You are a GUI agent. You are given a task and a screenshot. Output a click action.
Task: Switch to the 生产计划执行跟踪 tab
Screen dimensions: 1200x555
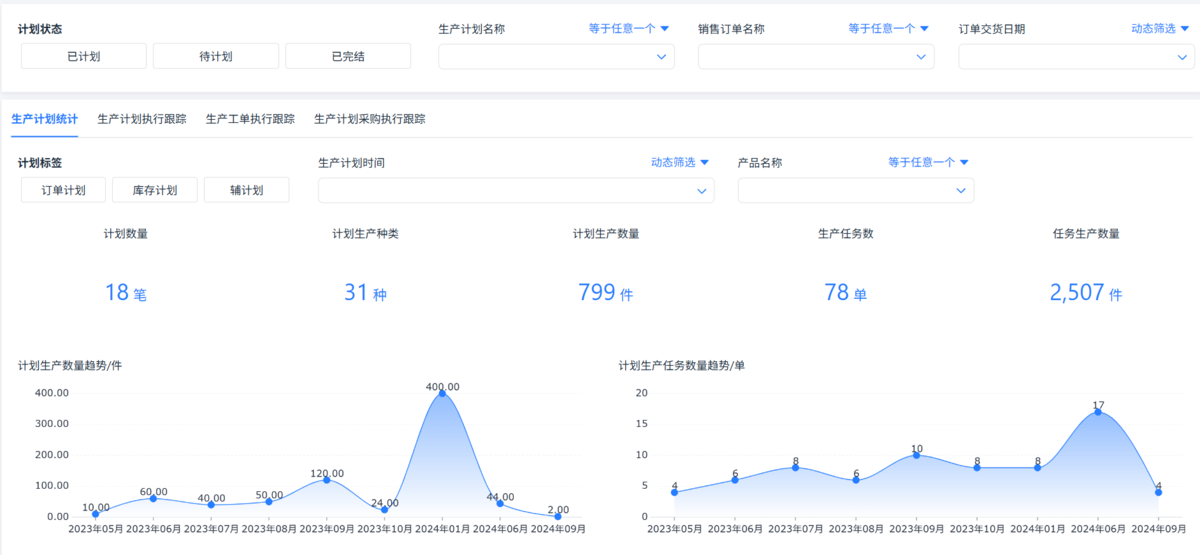point(142,119)
